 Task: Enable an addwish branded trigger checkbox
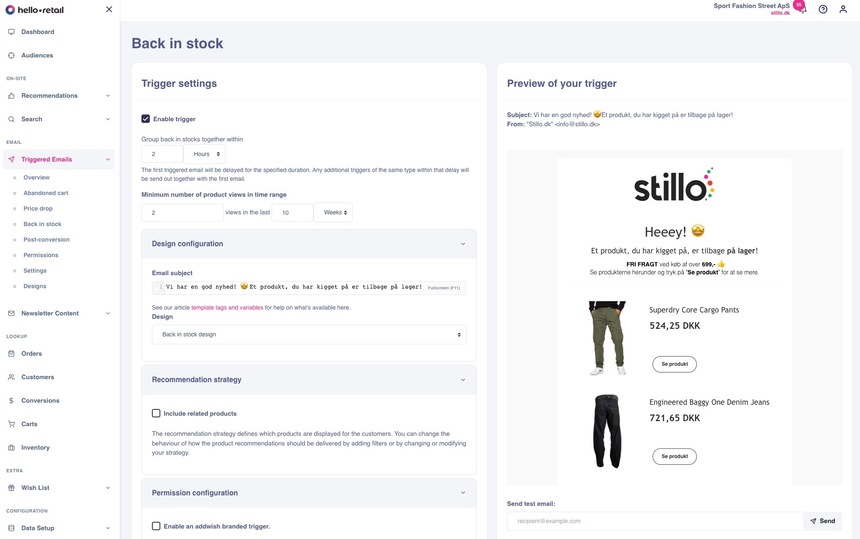tap(156, 526)
